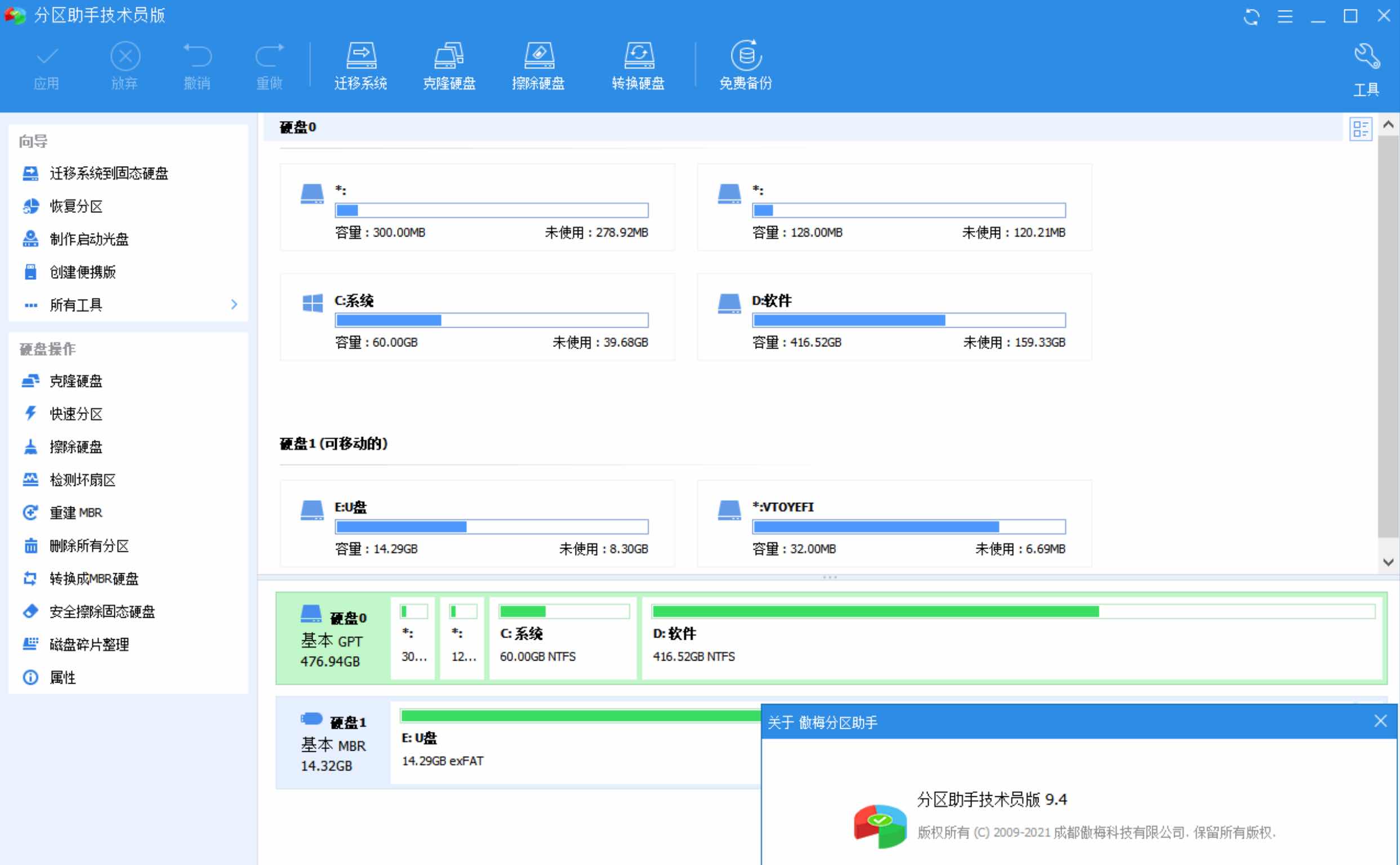Screen dimensions: 1400x865
Task: Select 硬盘1 block in disk map
Action: pos(333,743)
